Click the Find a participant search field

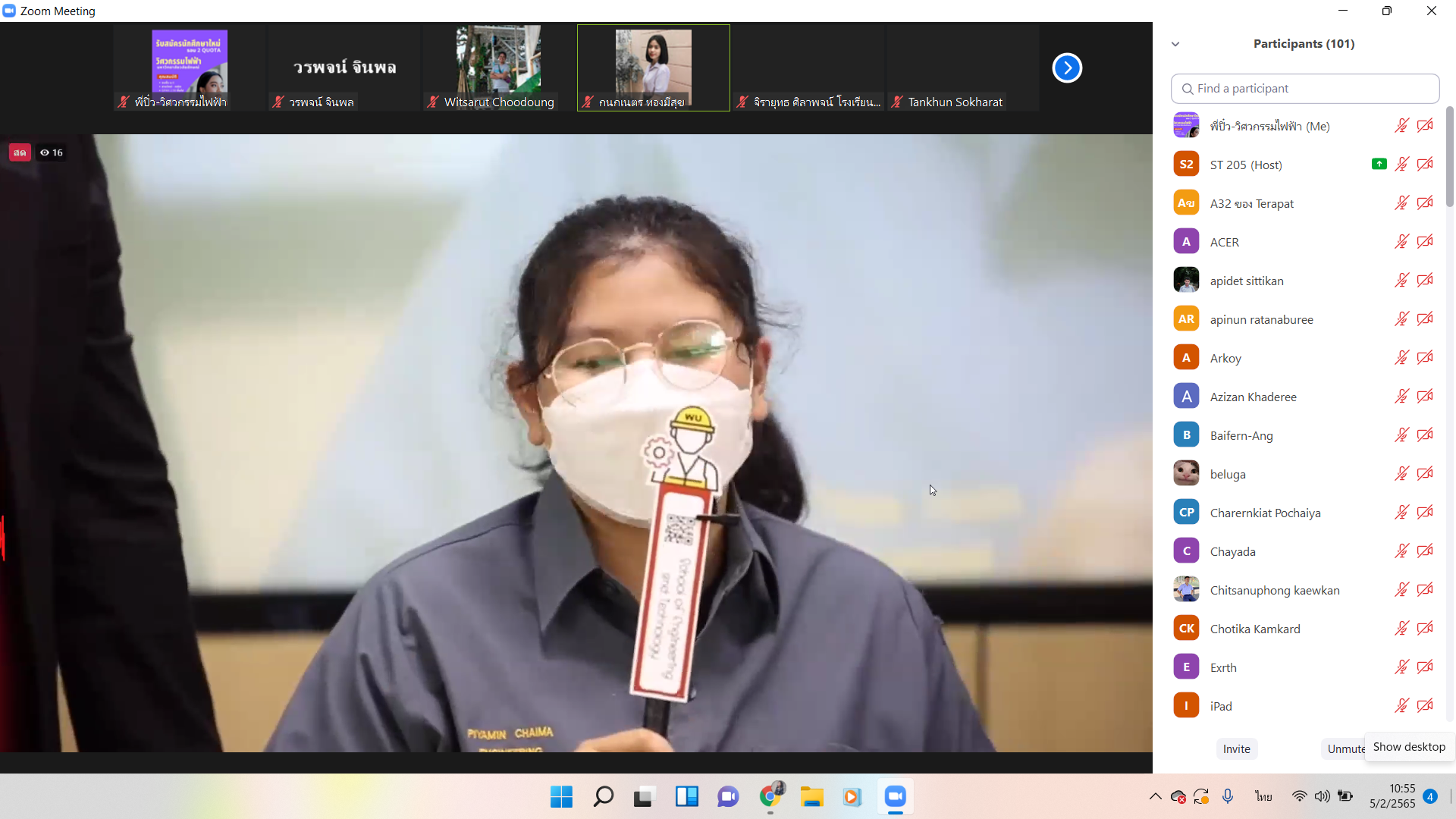tap(1304, 89)
